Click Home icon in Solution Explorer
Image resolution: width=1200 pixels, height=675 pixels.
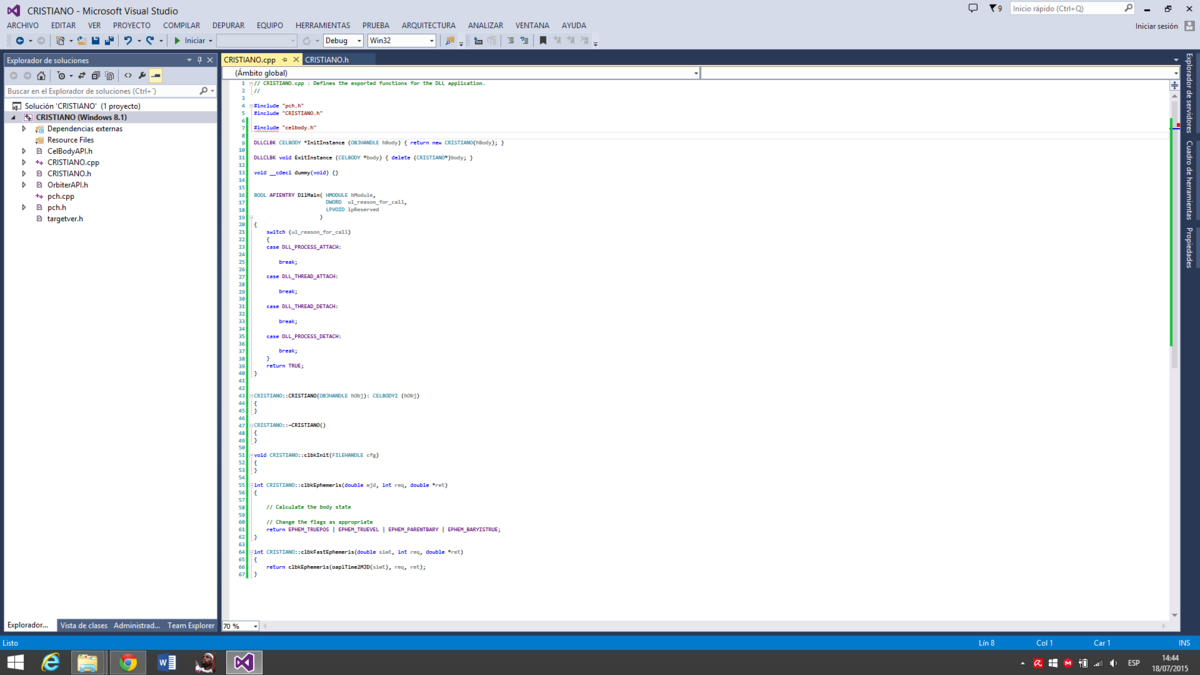[x=41, y=76]
